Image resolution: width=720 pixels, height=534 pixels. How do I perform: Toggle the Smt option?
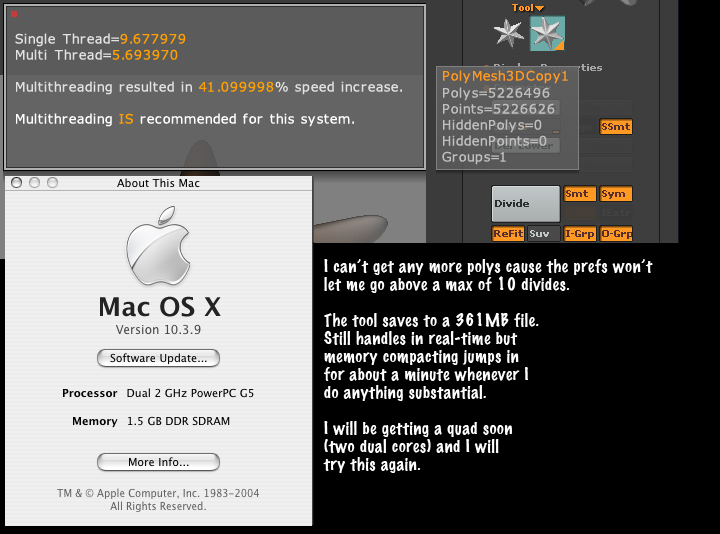pyautogui.click(x=579, y=194)
